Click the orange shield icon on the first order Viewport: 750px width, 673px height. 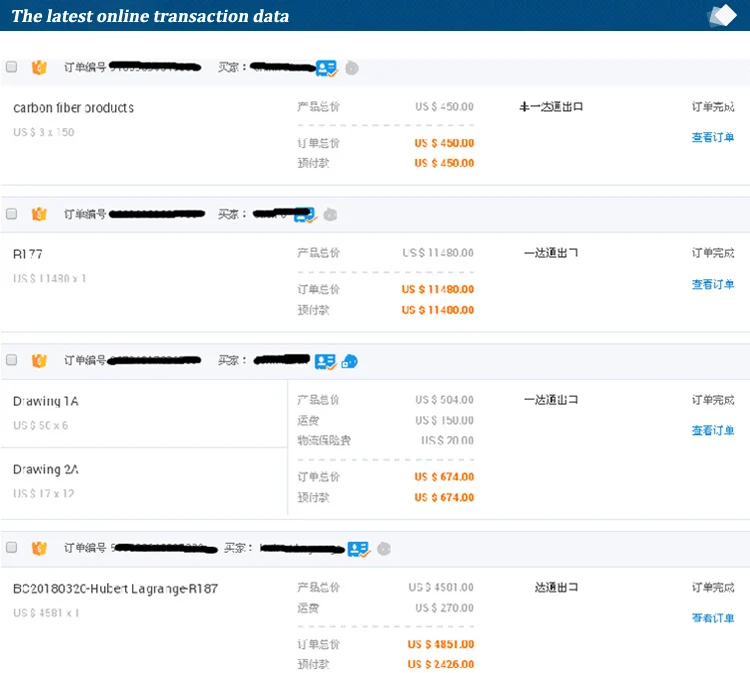pyautogui.click(x=39, y=68)
